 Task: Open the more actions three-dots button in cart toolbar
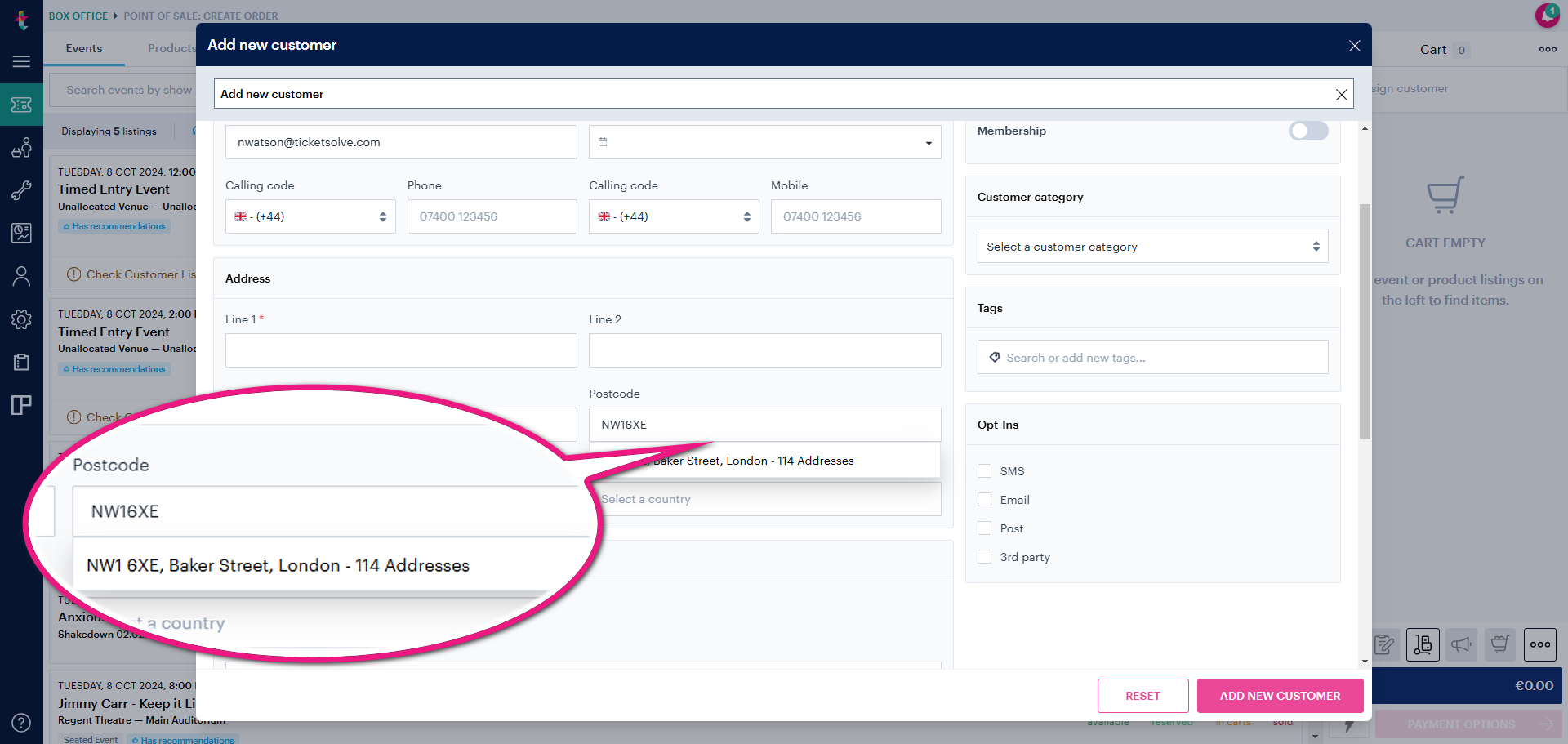(x=1540, y=644)
